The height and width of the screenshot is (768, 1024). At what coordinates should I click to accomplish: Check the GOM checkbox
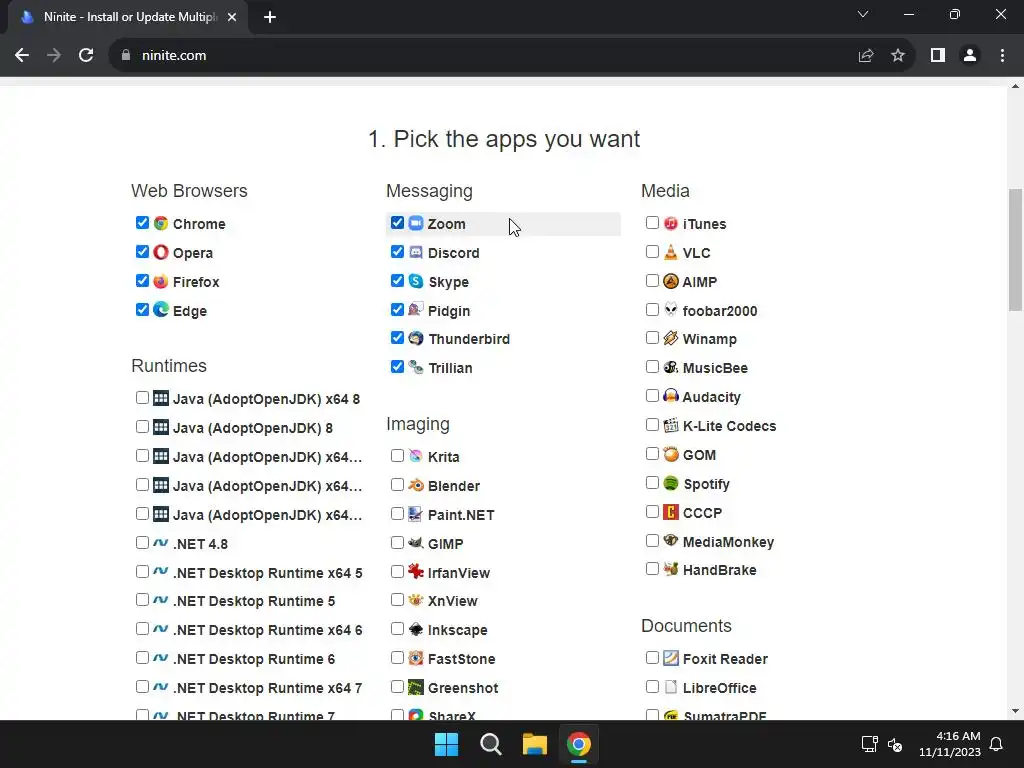[652, 453]
